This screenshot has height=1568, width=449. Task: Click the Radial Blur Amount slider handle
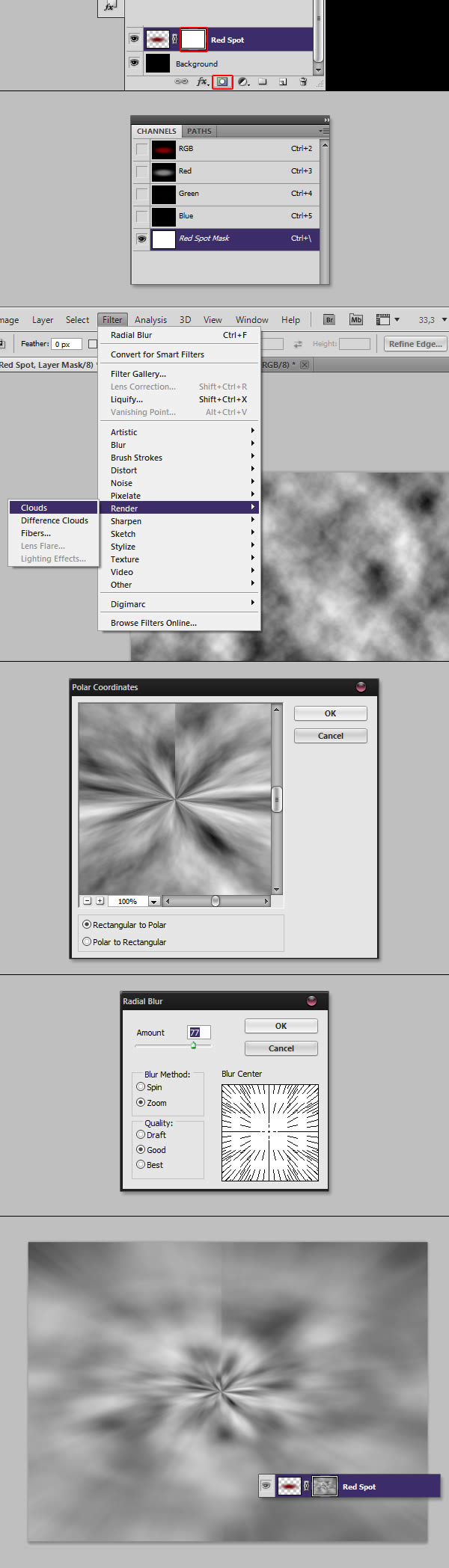(193, 1045)
